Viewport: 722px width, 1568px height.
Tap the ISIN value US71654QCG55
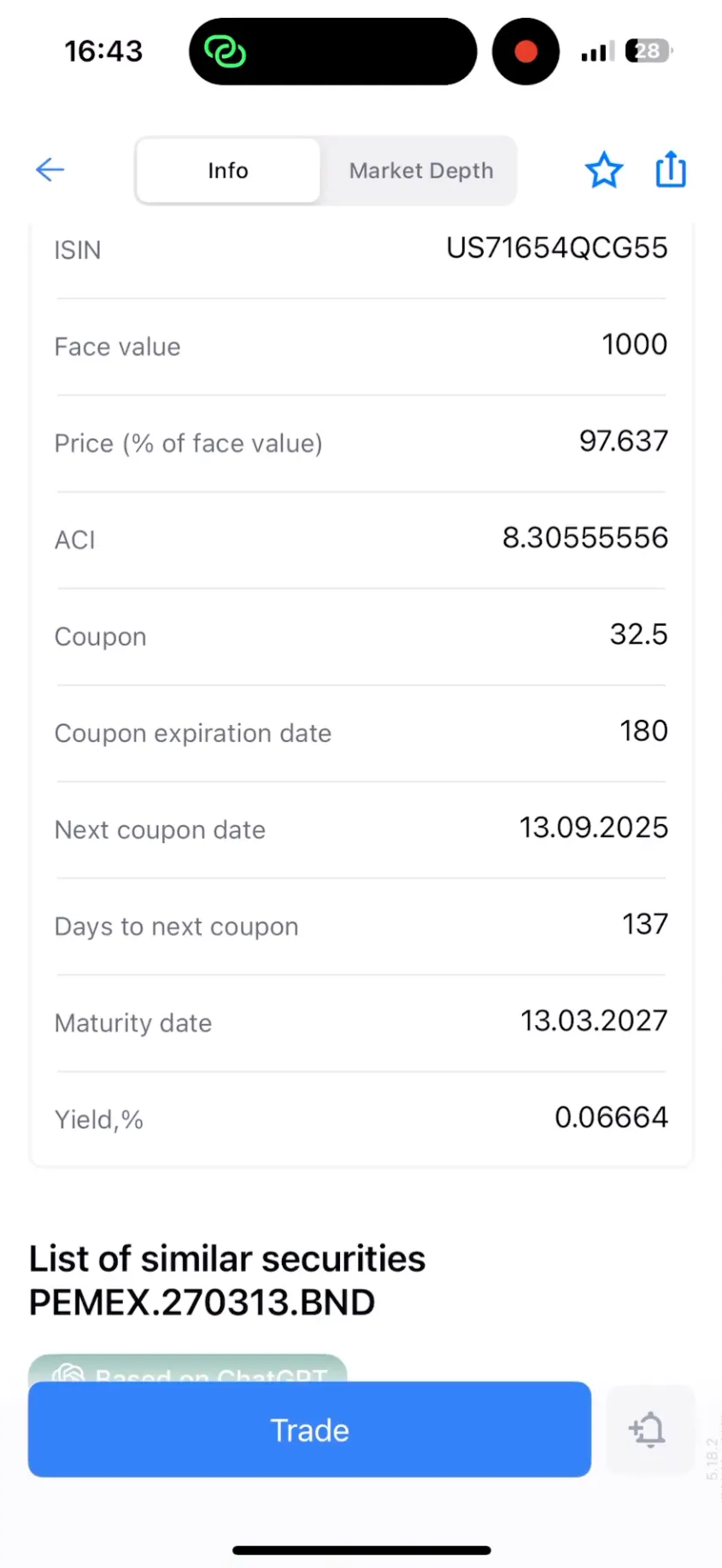click(556, 249)
